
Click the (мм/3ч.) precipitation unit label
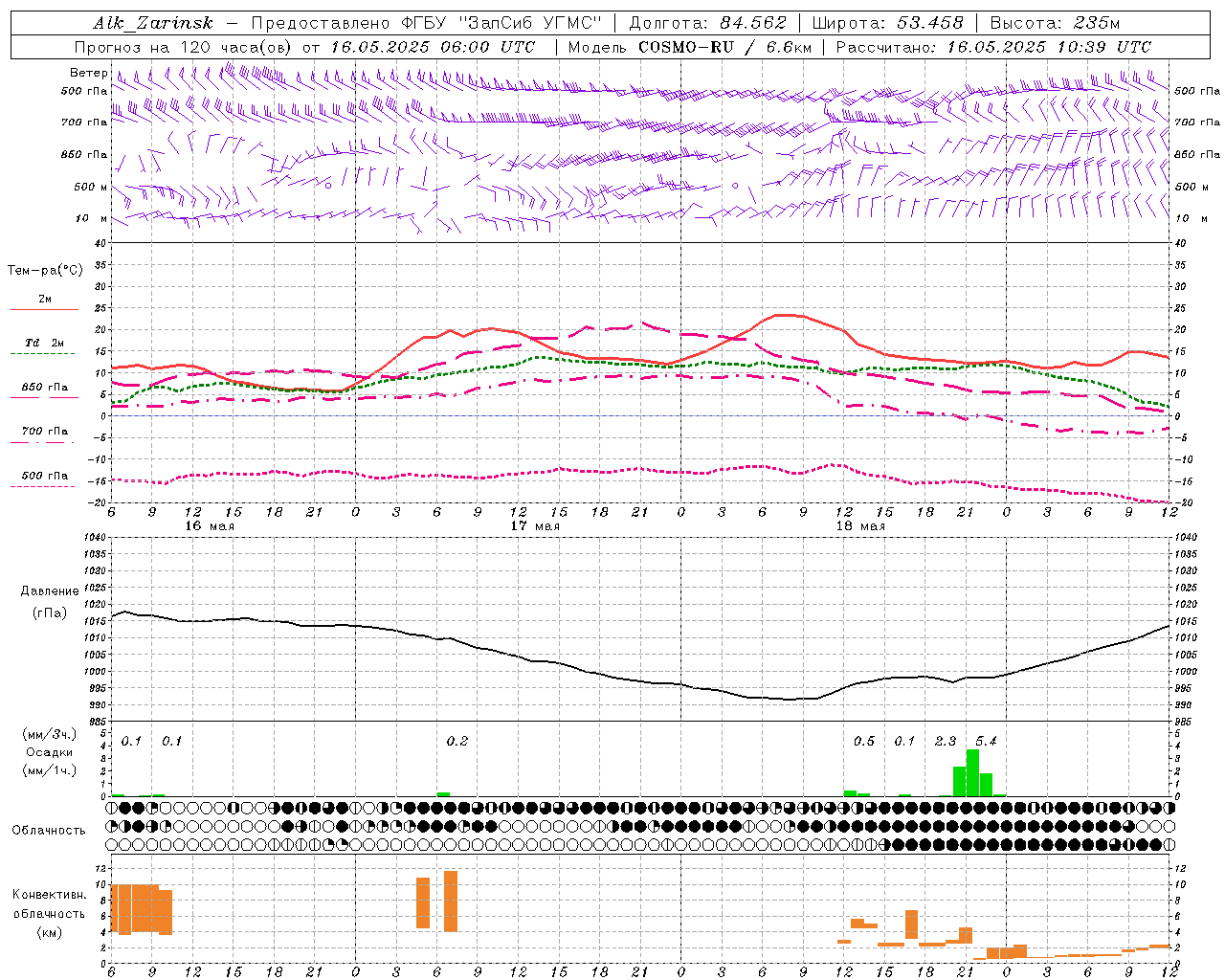[x=50, y=734]
